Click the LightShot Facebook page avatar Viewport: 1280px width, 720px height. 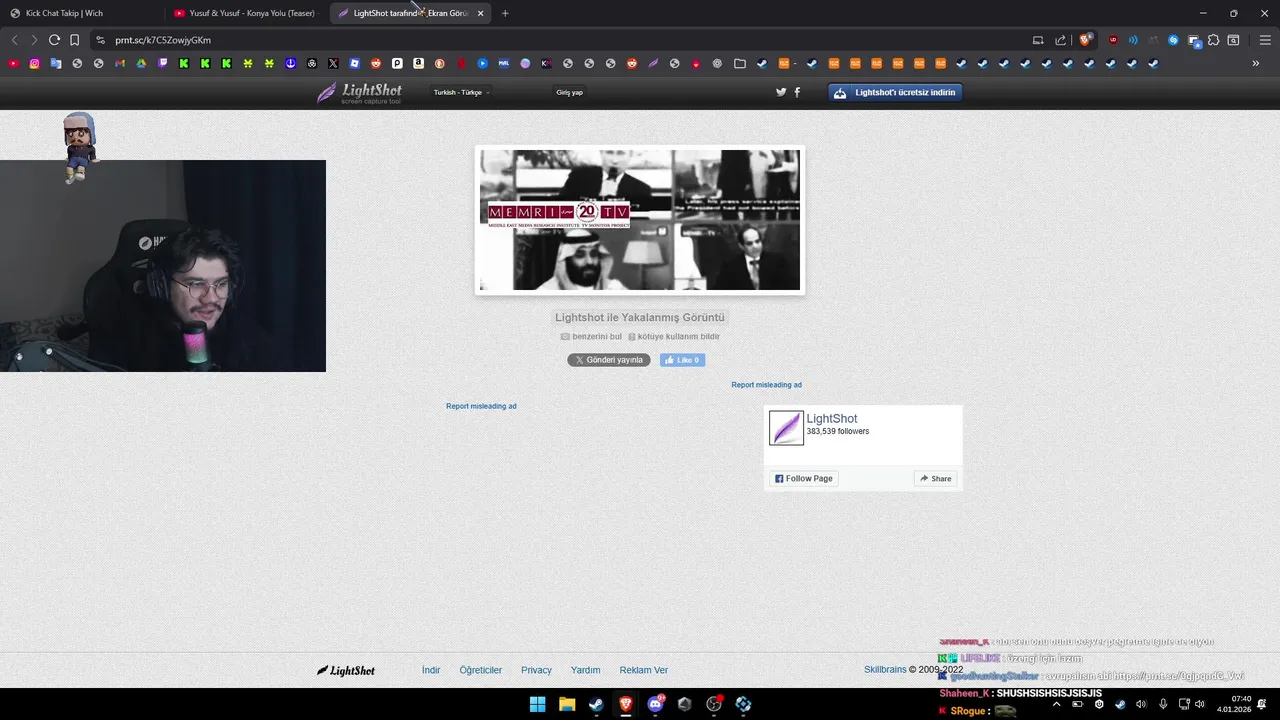[x=786, y=428]
